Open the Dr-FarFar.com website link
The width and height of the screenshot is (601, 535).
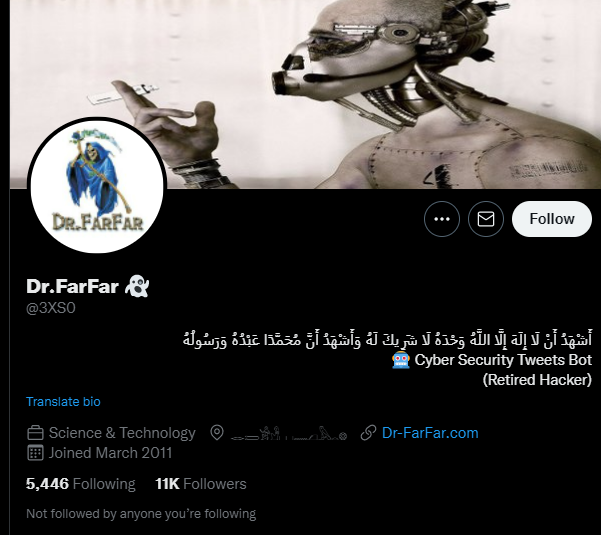click(x=430, y=433)
